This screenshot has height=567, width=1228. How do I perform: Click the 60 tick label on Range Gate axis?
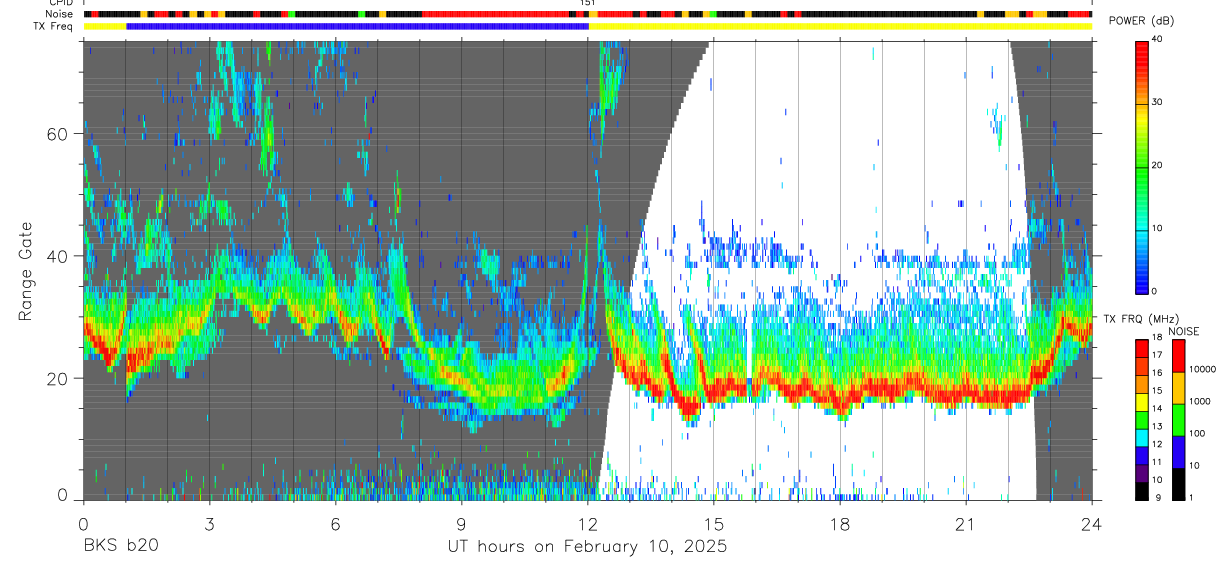[57, 134]
